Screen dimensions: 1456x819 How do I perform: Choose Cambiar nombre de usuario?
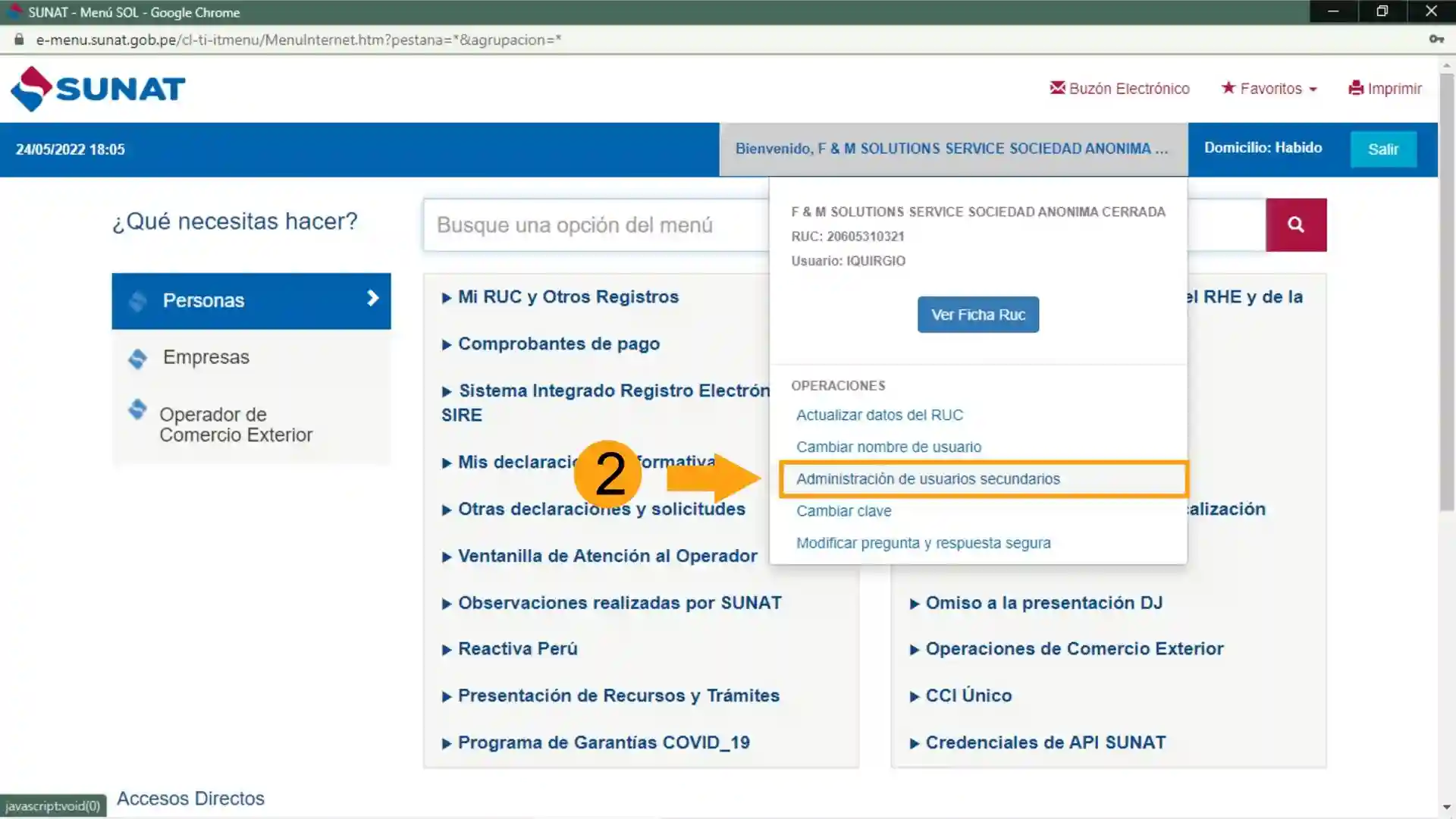click(x=888, y=447)
